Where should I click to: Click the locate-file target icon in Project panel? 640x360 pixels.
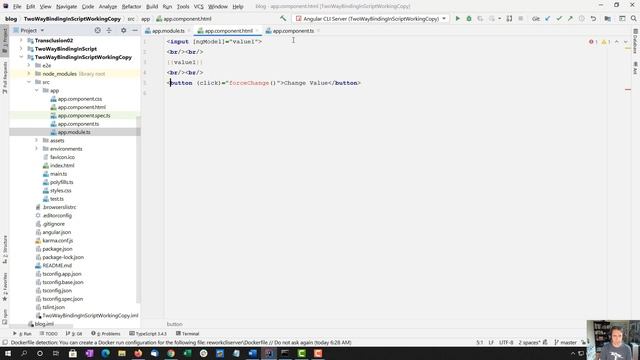(x=98, y=31)
